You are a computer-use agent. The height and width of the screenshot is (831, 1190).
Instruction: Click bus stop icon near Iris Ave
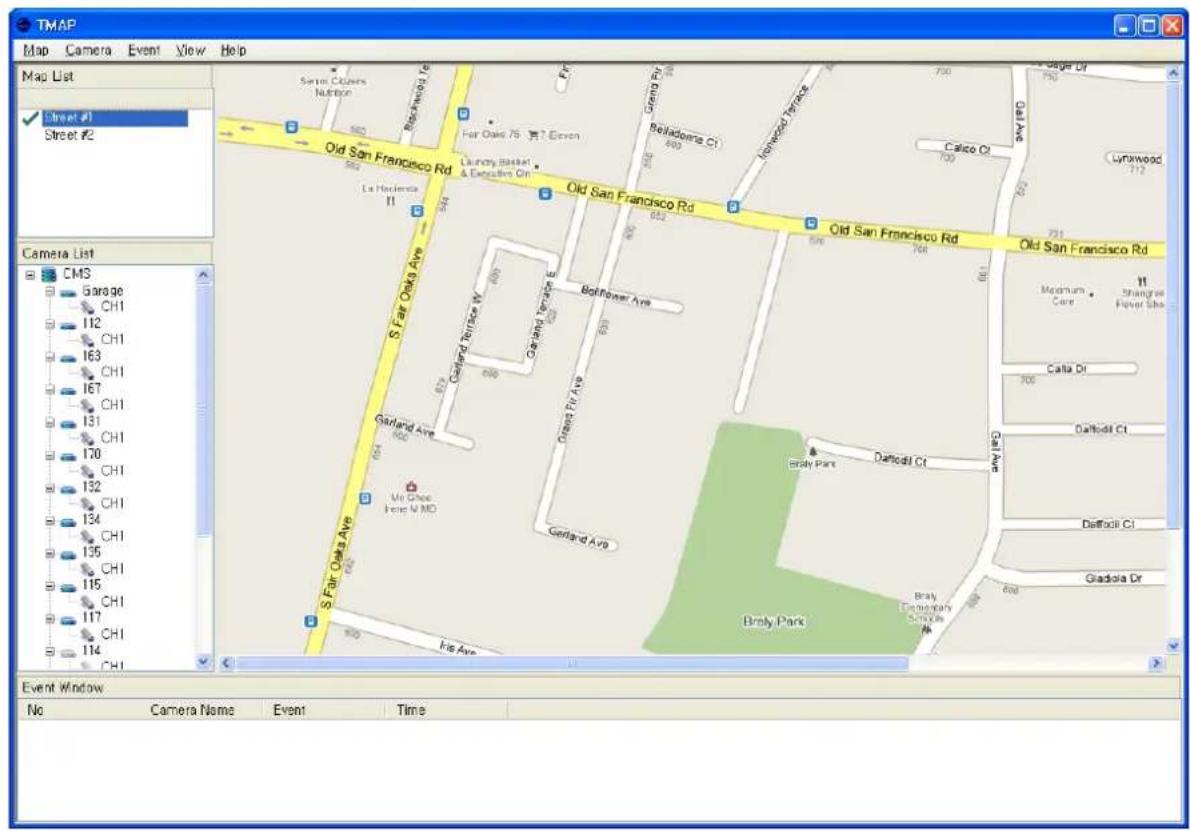click(310, 622)
